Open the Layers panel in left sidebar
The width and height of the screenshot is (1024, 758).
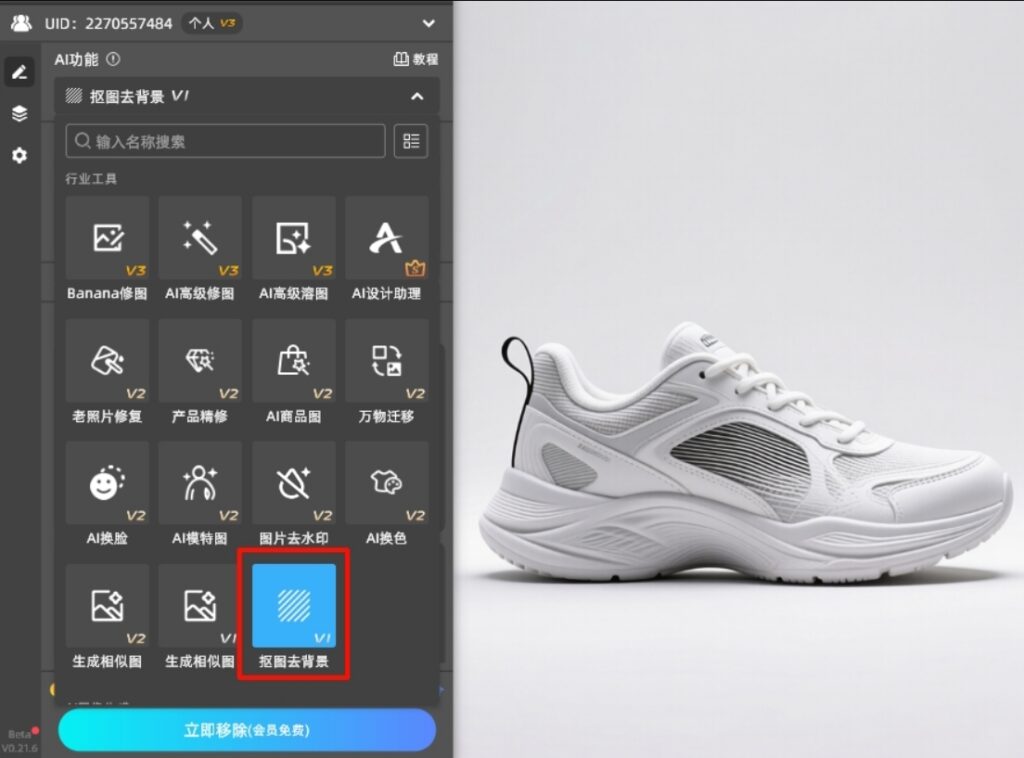[x=19, y=113]
